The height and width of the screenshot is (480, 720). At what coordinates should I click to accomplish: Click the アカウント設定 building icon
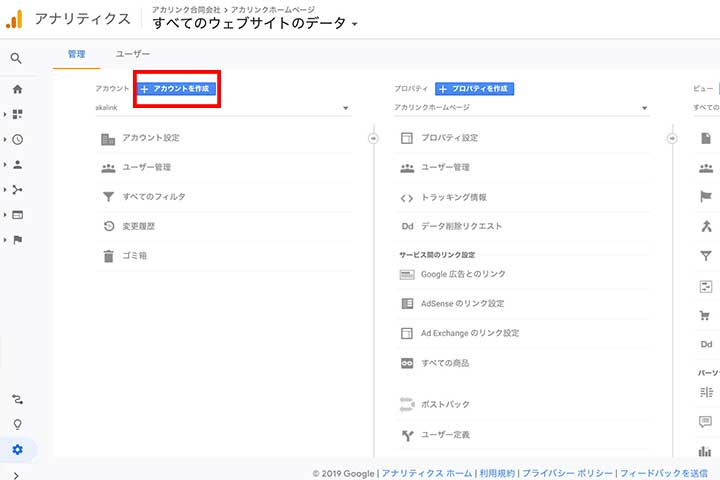(x=108, y=139)
